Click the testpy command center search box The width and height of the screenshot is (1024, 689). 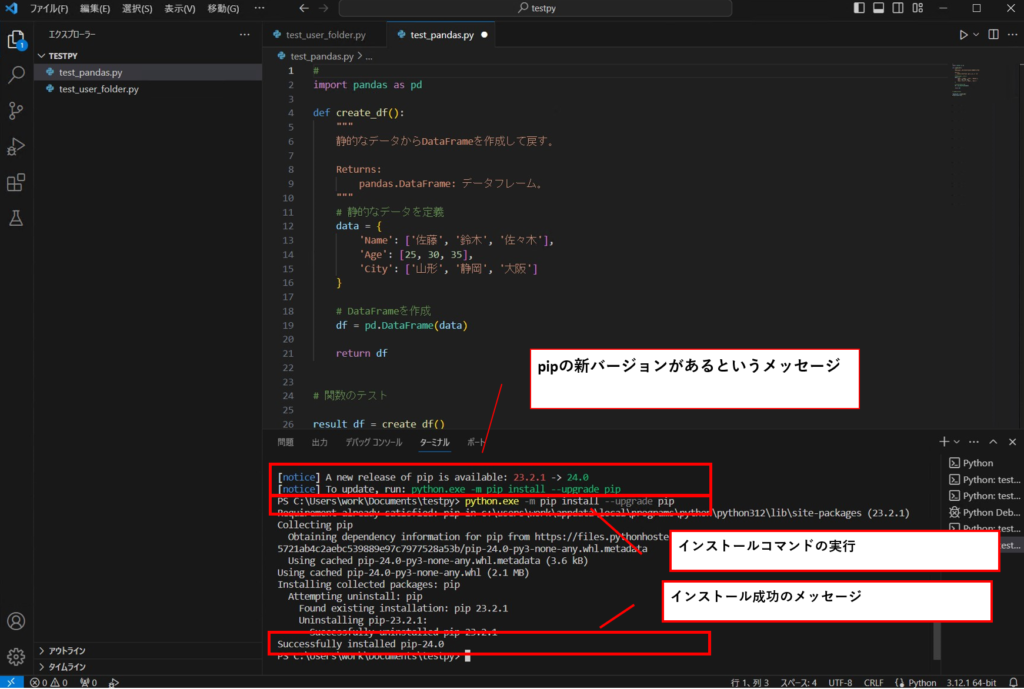[x=536, y=8]
